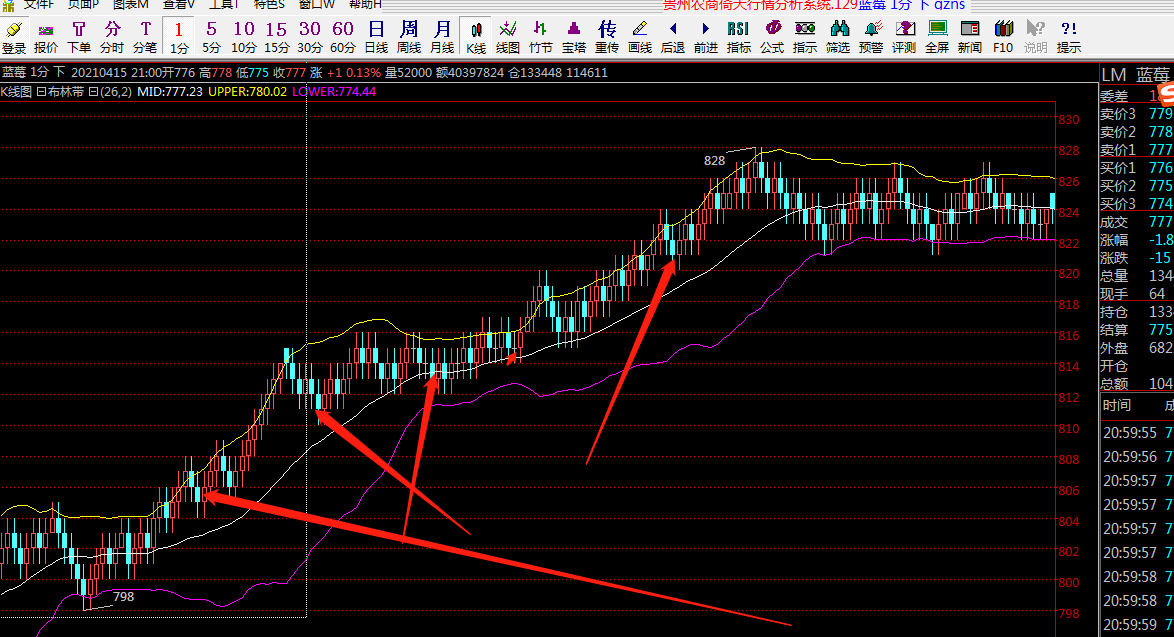Open the 预警 bell alert settings
1174x637 pixels.
[871, 37]
